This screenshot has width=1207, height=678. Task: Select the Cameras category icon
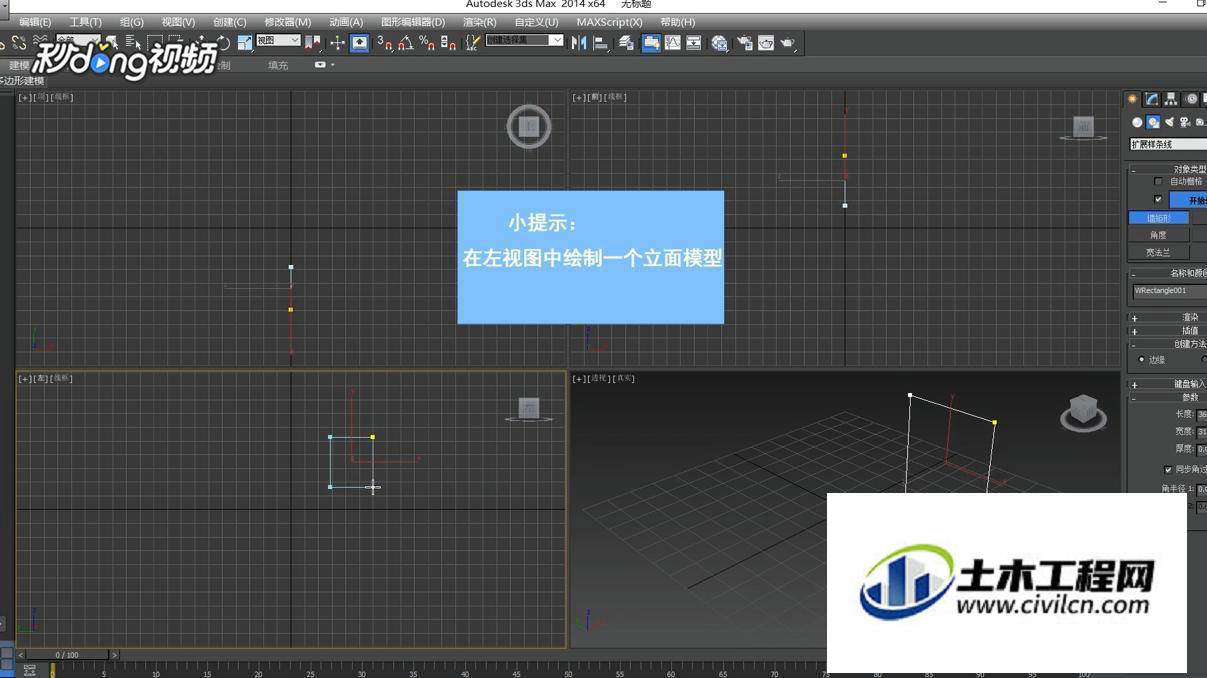1184,122
